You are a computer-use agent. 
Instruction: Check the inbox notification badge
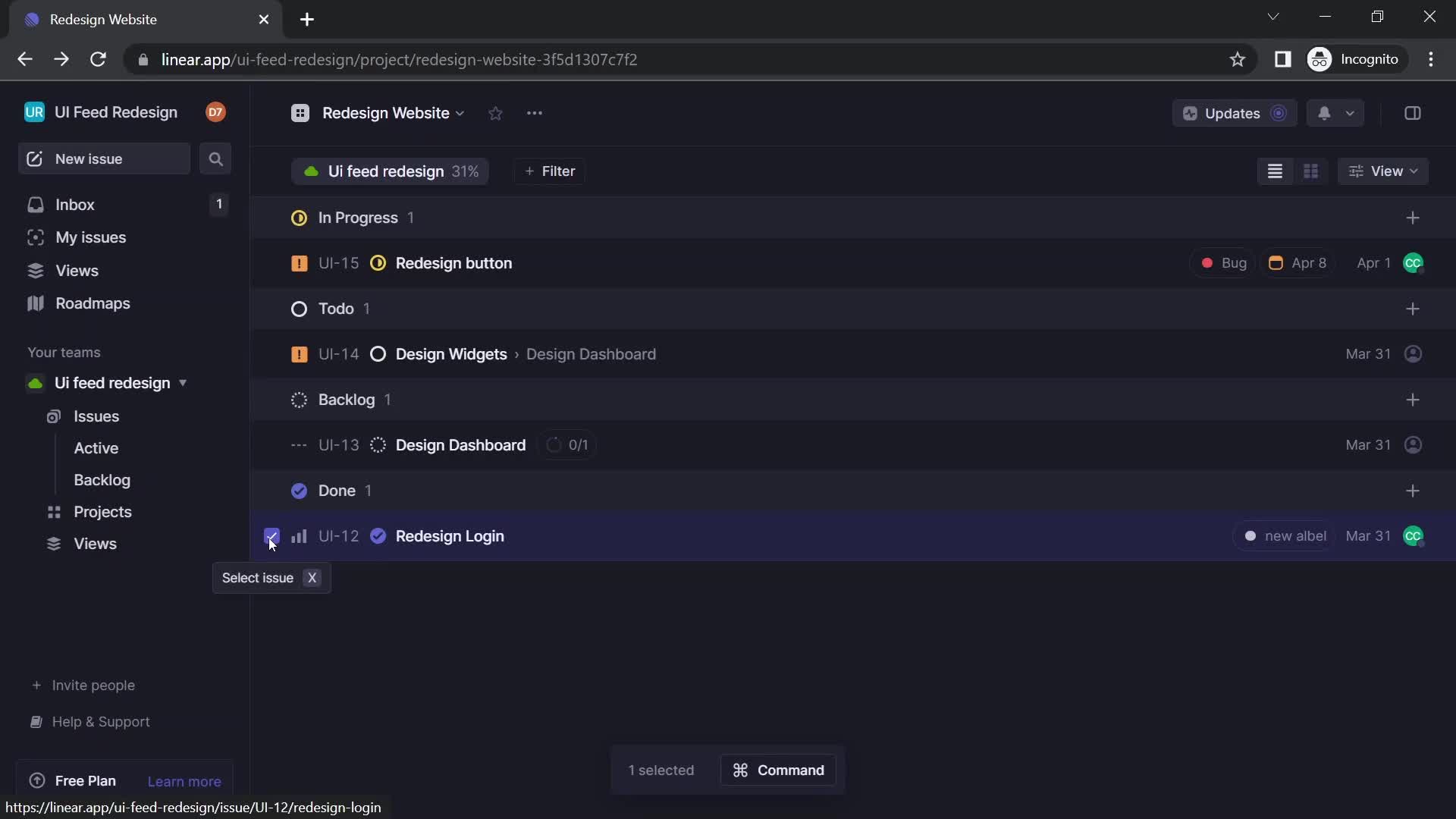(x=219, y=205)
